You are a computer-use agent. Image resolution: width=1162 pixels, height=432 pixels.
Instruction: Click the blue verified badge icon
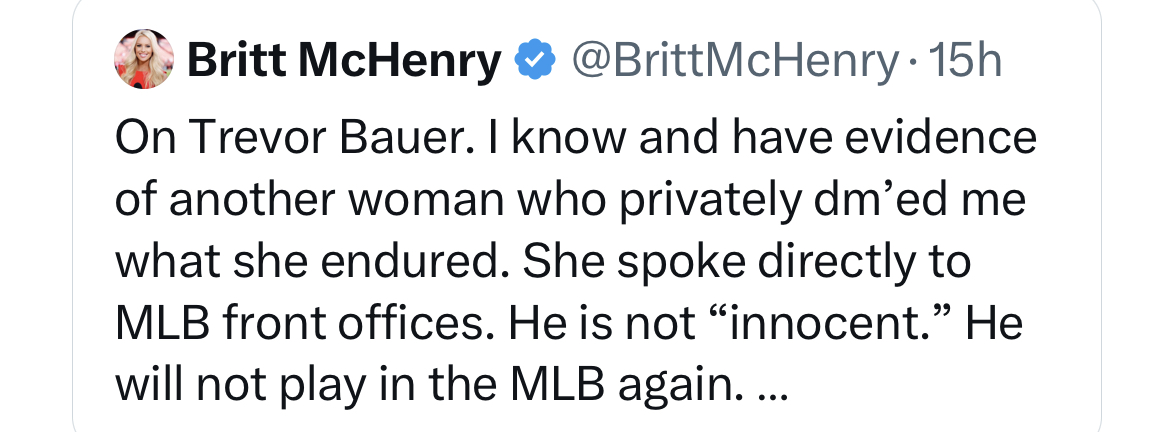click(534, 63)
